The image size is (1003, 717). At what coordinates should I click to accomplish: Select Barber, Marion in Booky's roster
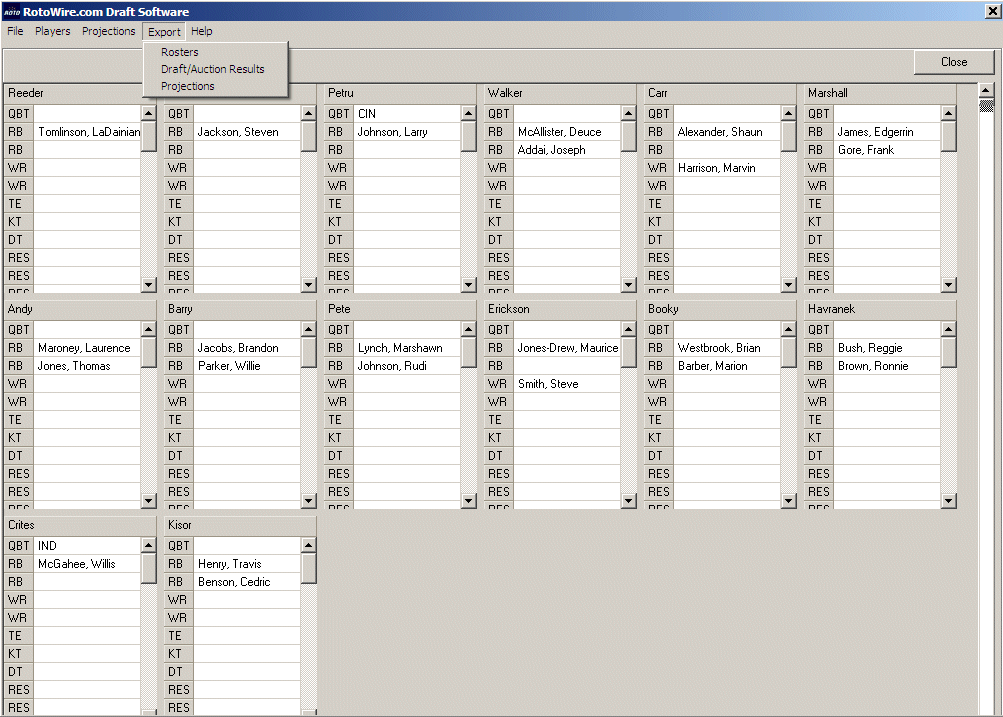click(x=727, y=366)
